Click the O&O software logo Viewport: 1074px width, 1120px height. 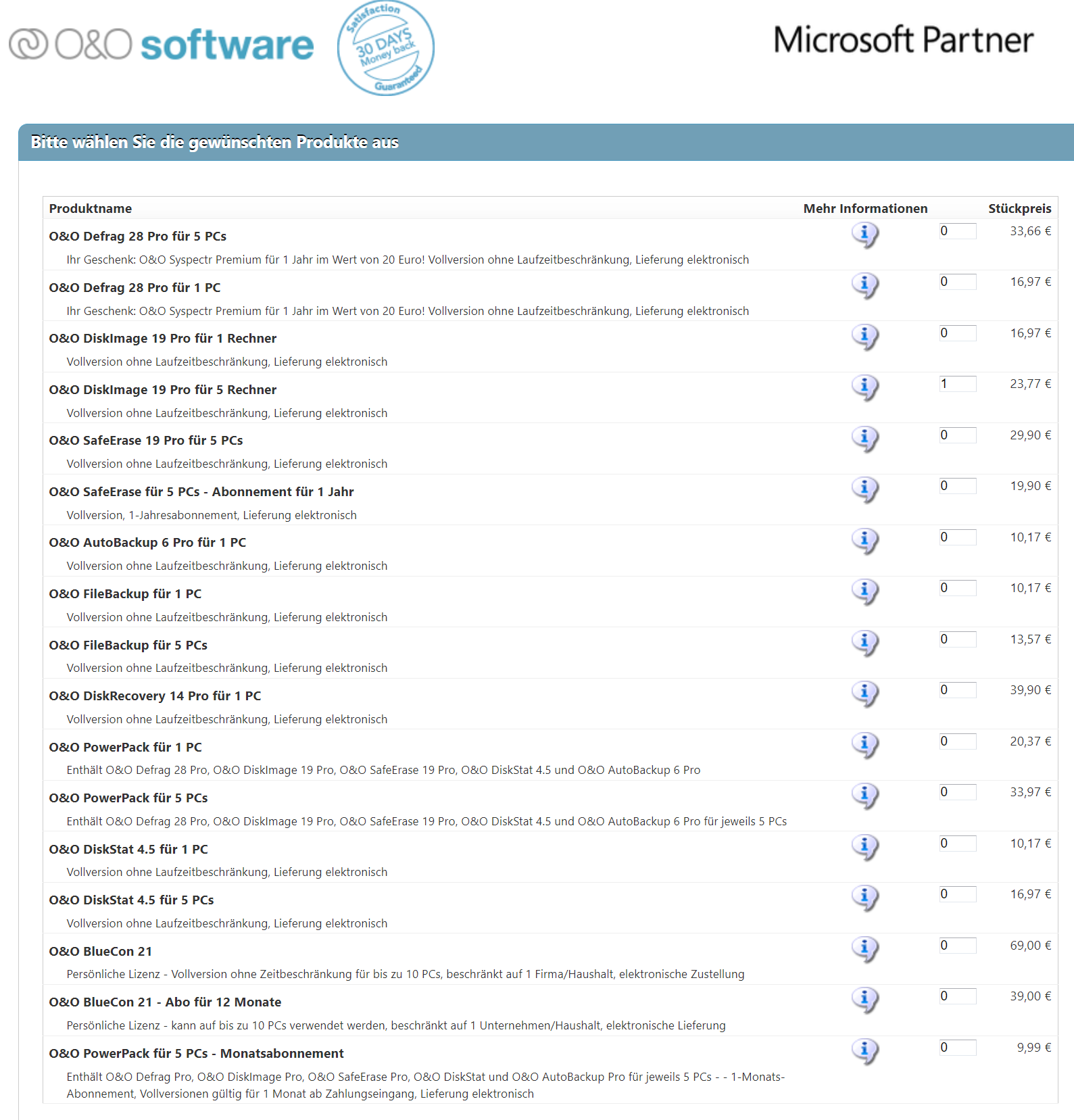click(161, 45)
